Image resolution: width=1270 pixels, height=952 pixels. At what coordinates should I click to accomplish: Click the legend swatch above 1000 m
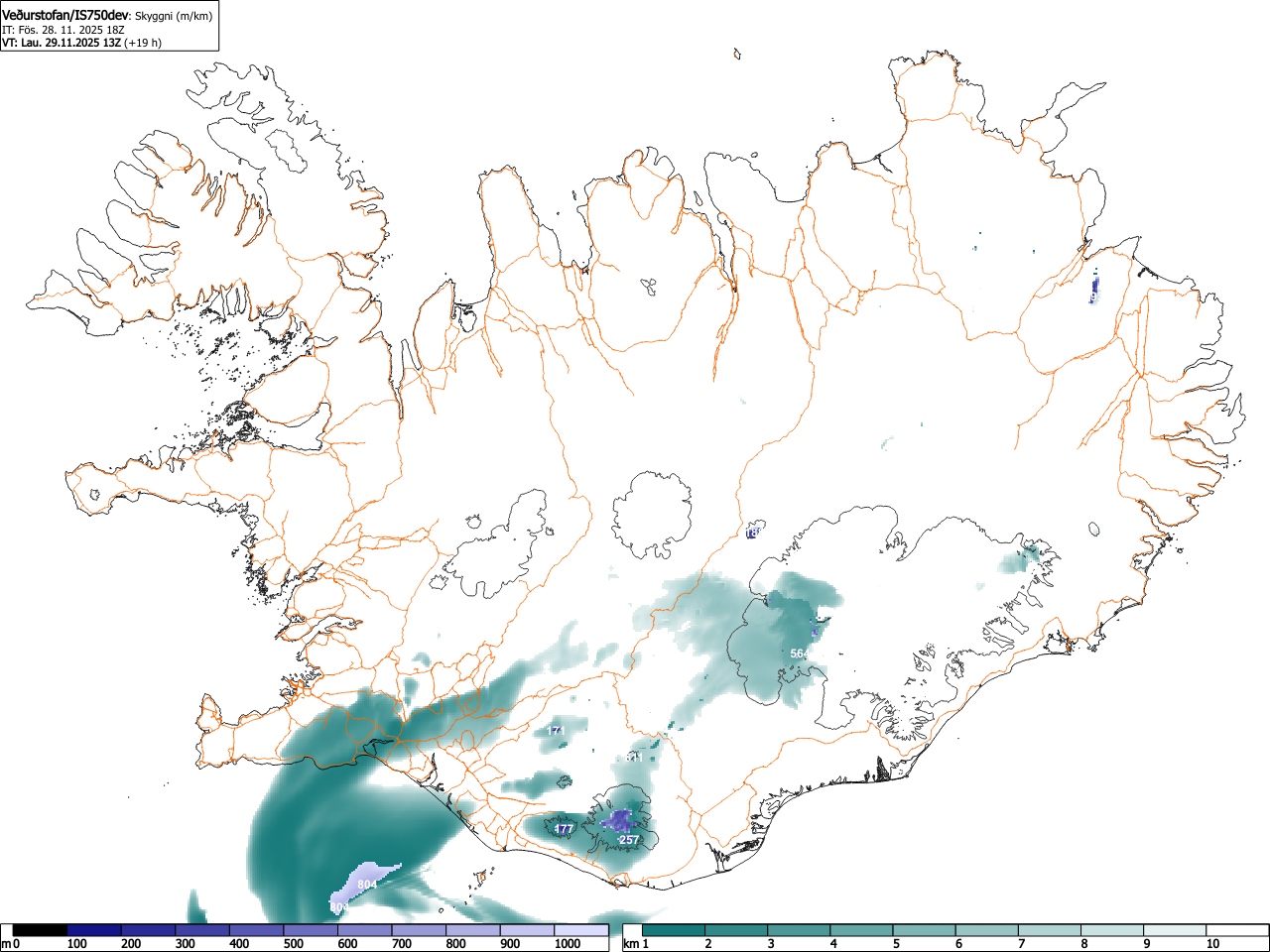click(581, 930)
